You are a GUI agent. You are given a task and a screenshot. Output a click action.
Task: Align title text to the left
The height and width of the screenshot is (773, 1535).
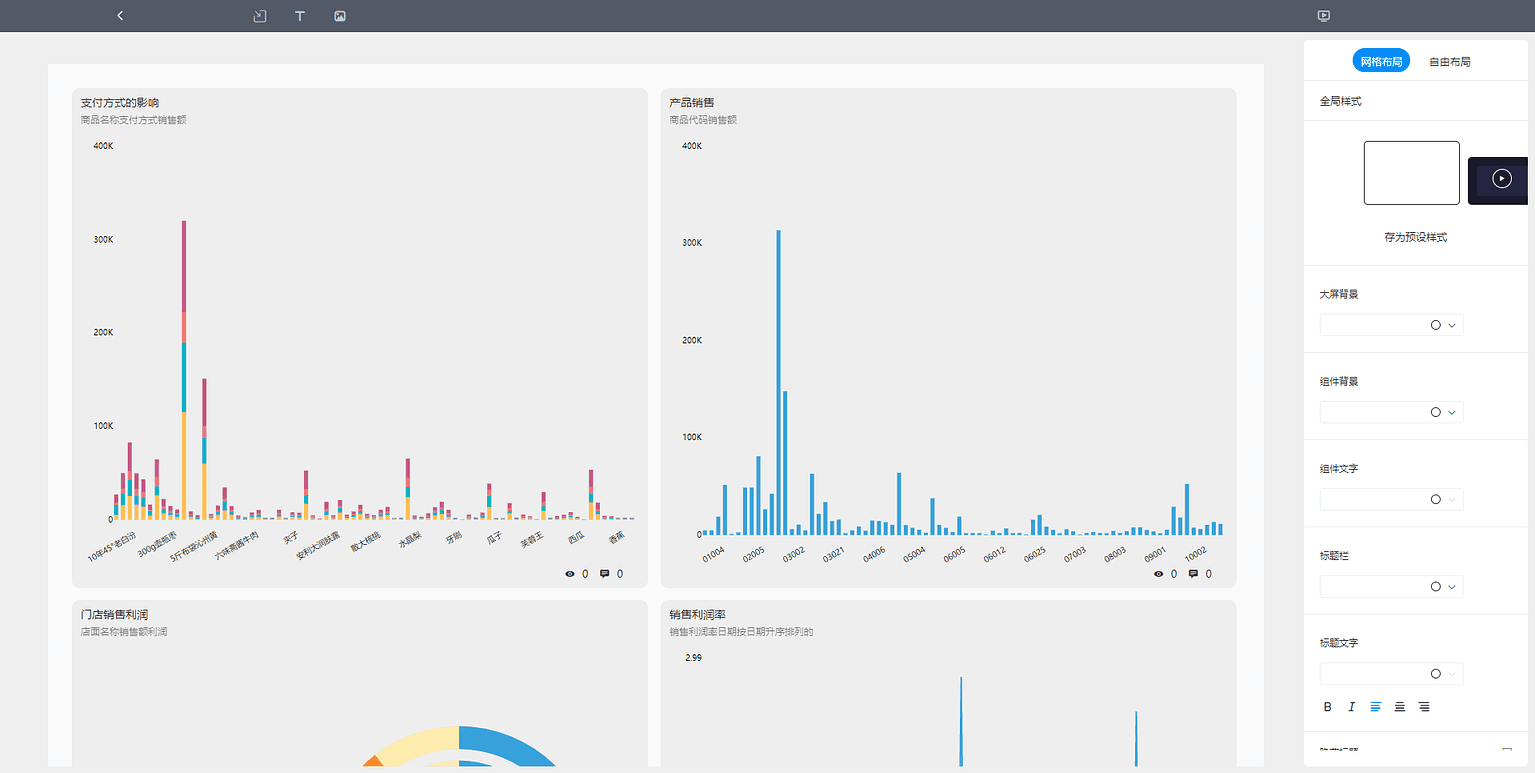(1376, 707)
